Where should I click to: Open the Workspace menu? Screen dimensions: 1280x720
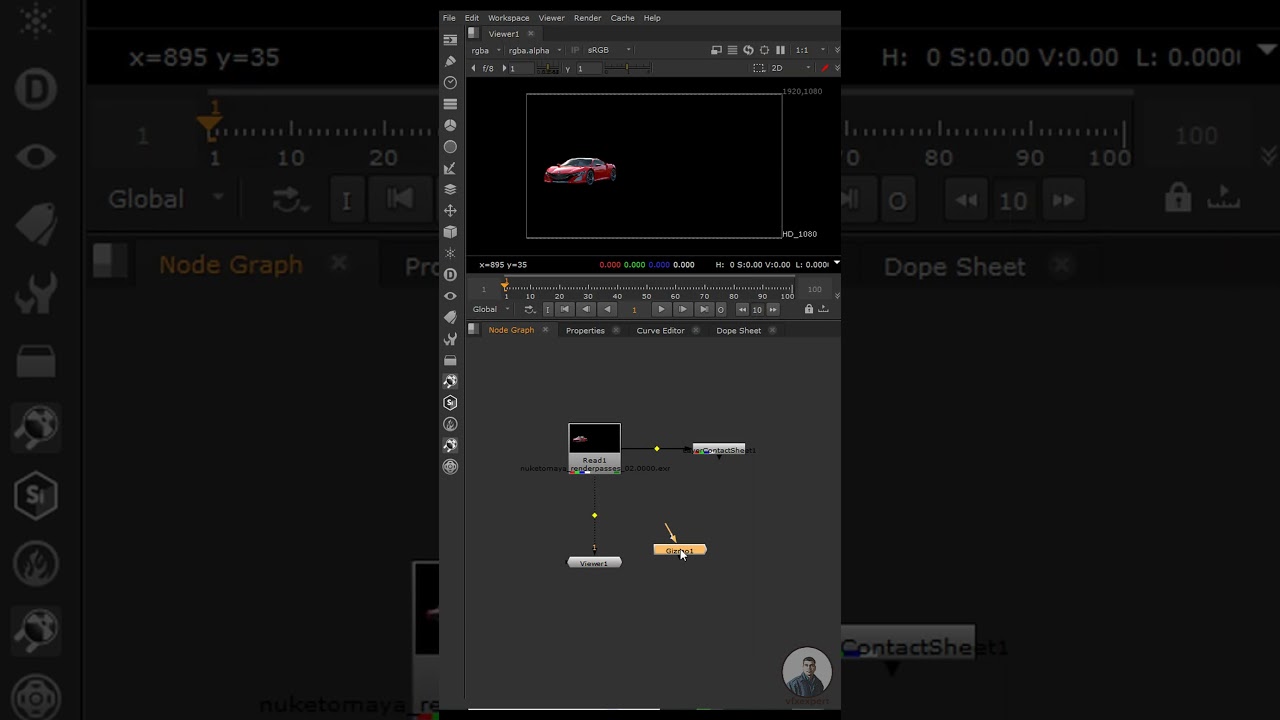508,18
